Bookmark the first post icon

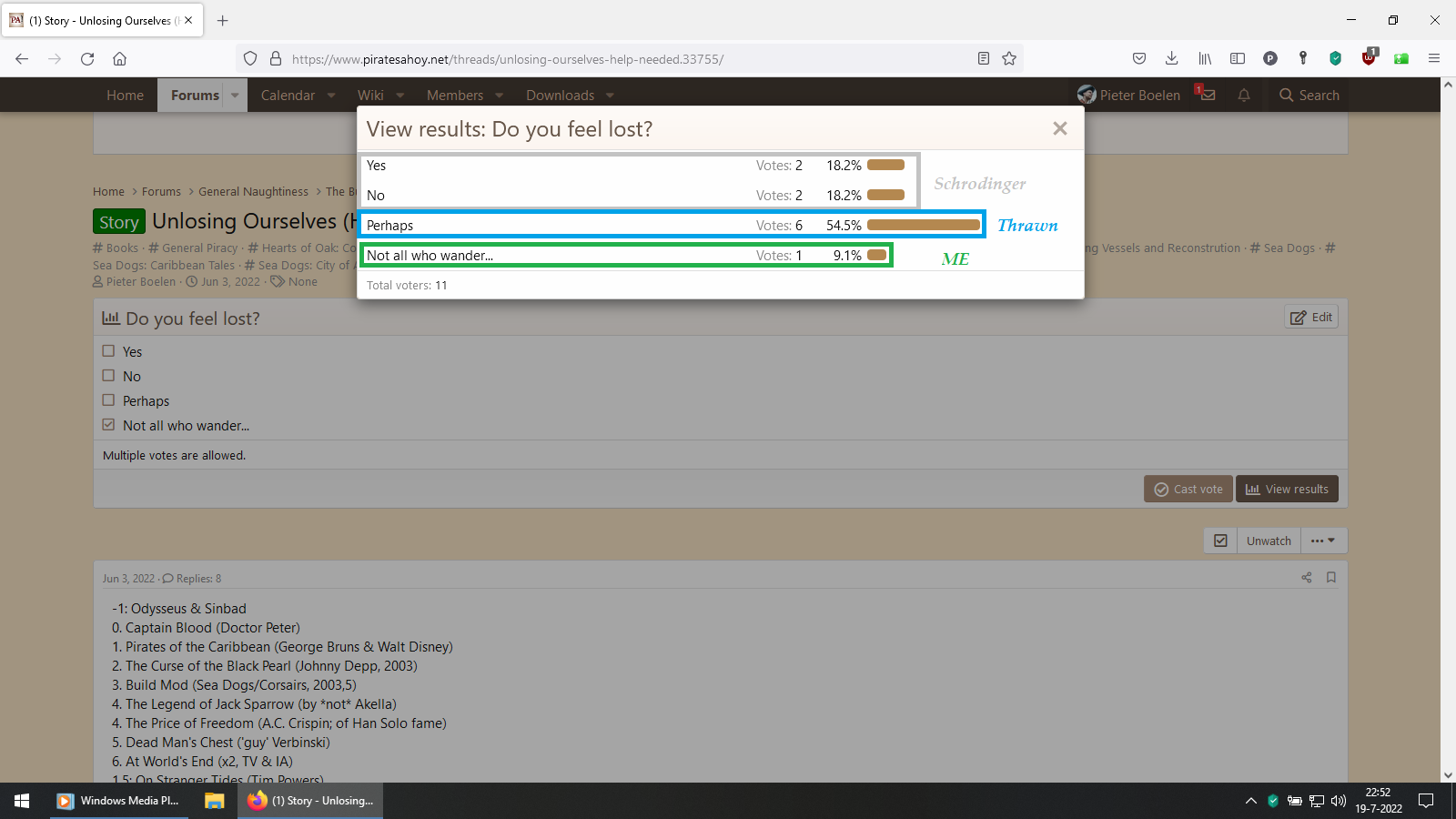(1331, 577)
